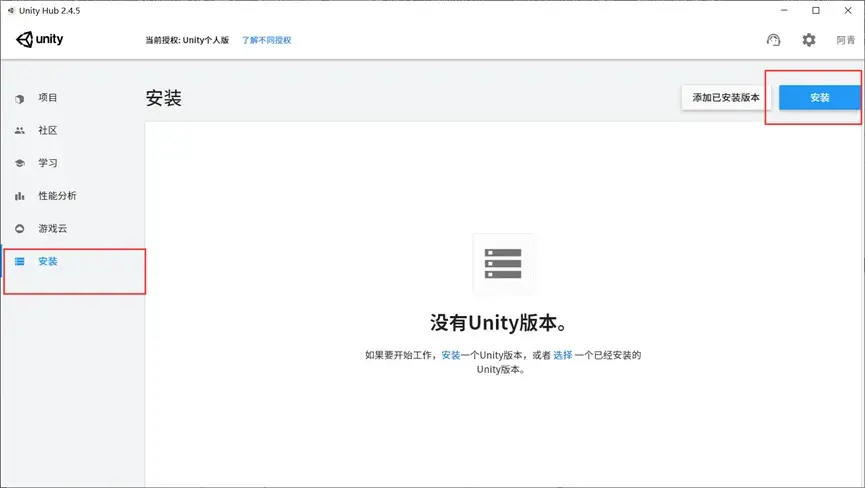Minimize the Unity Hub window
The image size is (865, 488).
click(x=784, y=10)
